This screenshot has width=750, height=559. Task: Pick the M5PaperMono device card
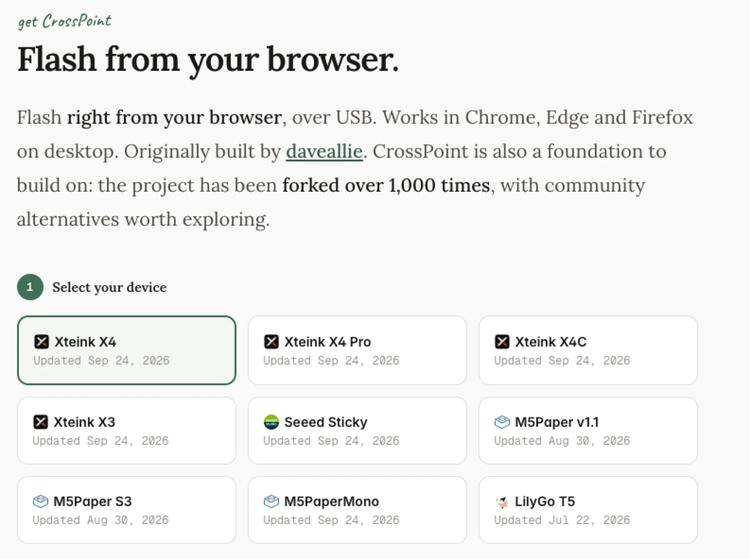click(357, 510)
